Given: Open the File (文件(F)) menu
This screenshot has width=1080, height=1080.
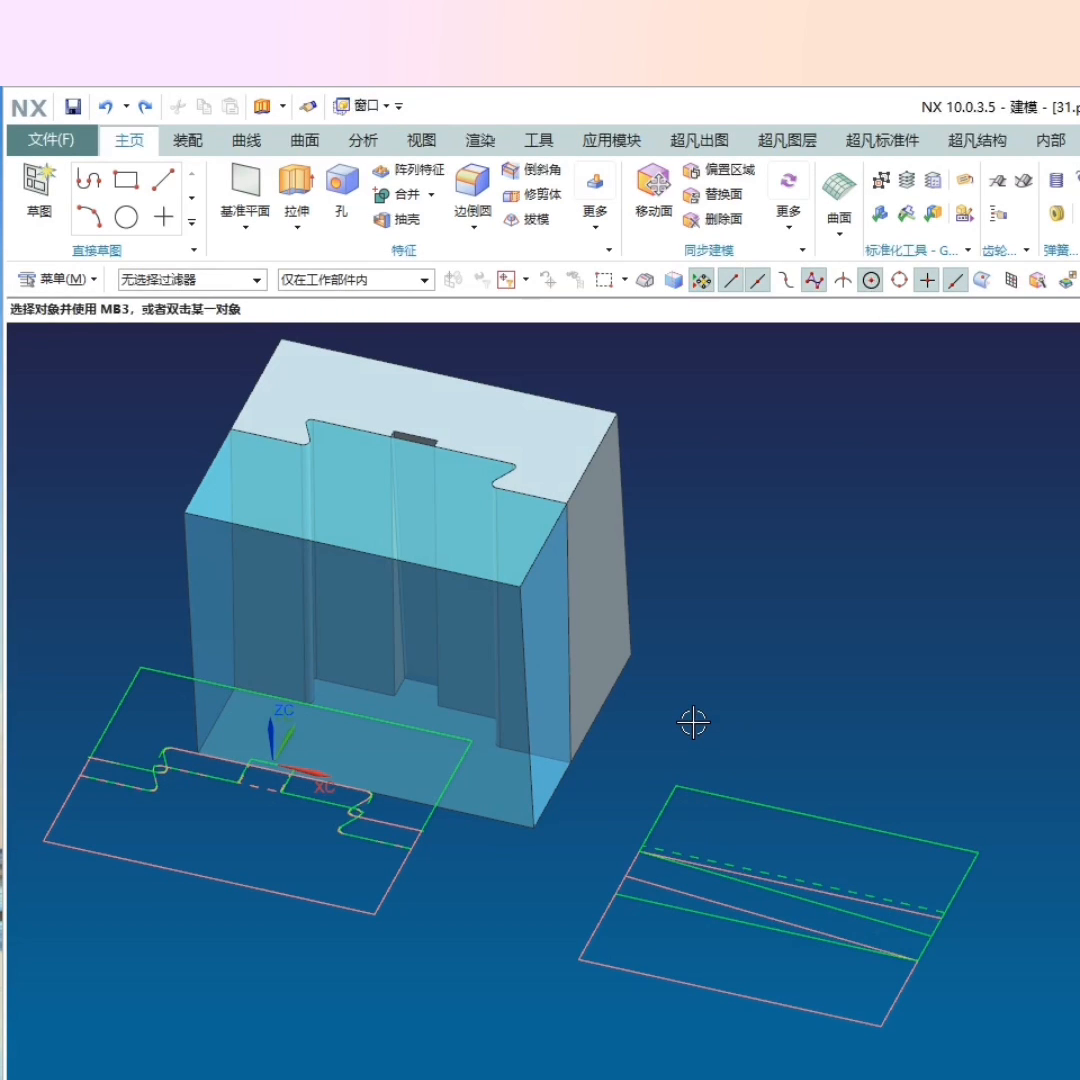Looking at the screenshot, I should click(x=52, y=140).
